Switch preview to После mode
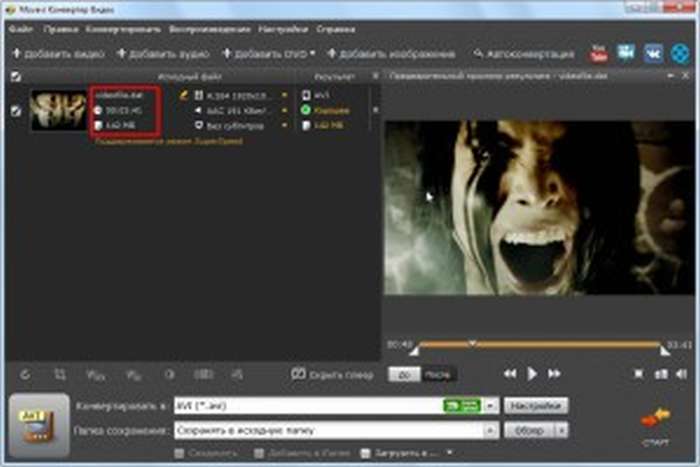The width and height of the screenshot is (700, 467). (437, 375)
